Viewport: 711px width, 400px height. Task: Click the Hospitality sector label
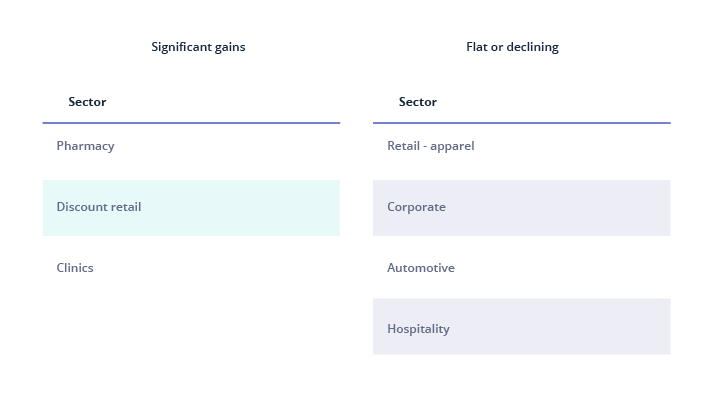(x=418, y=329)
